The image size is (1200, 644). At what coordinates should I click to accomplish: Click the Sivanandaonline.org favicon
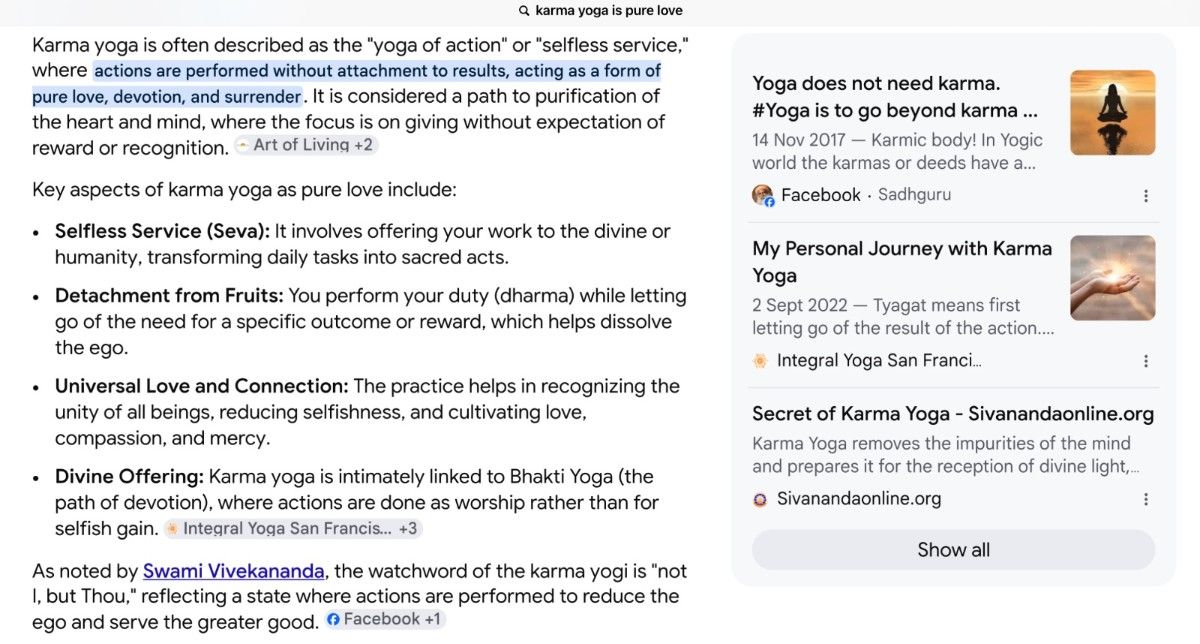(761, 499)
